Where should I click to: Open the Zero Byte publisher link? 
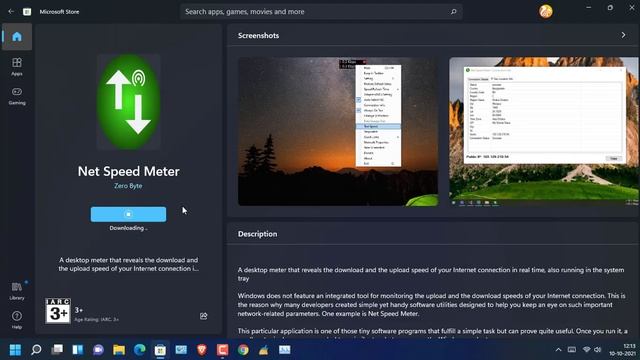coord(128,186)
